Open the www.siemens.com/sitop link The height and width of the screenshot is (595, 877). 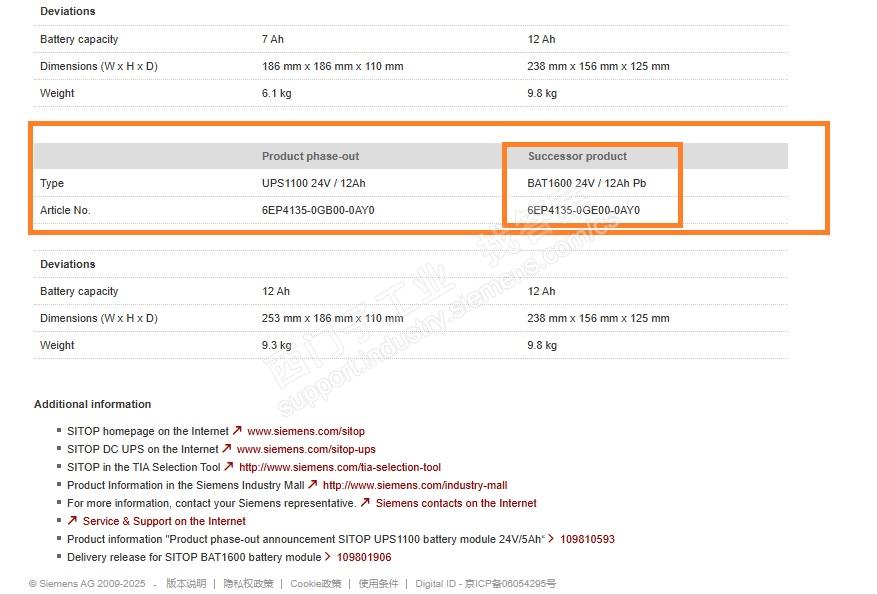[x=306, y=431]
